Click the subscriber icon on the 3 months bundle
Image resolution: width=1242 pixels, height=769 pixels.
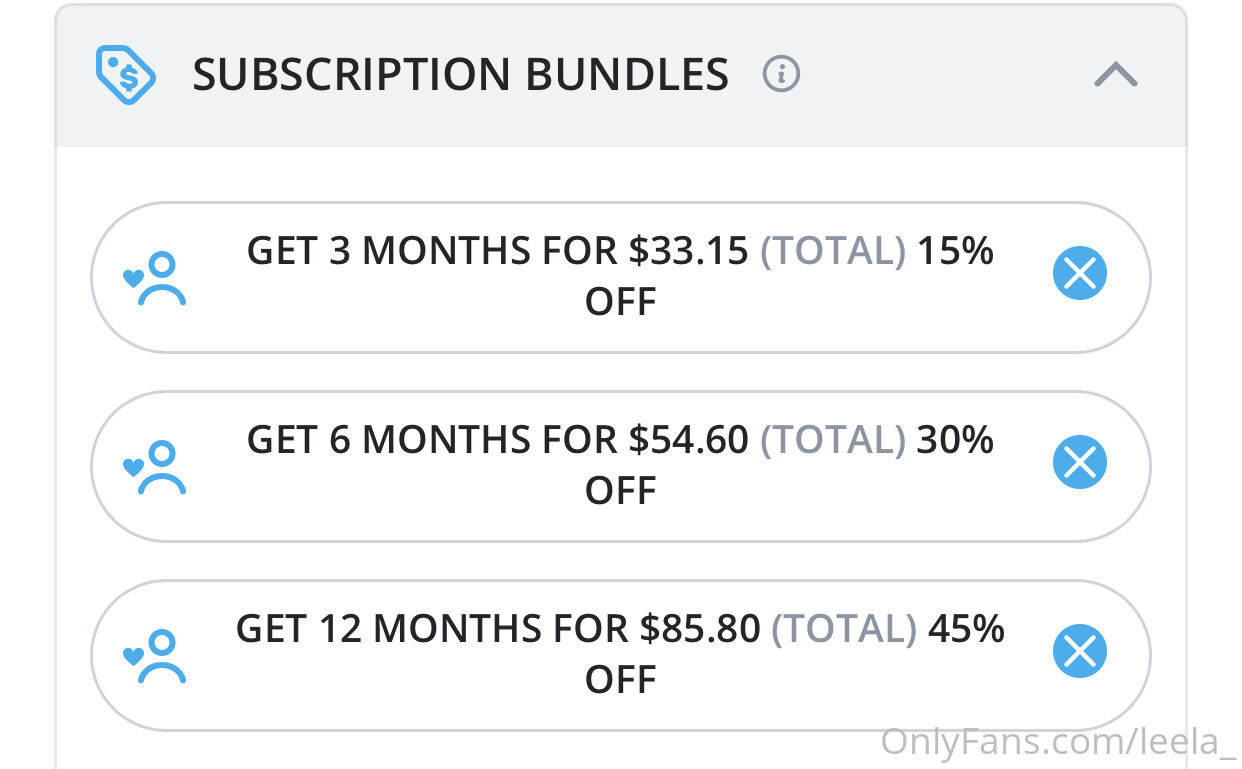pos(155,277)
